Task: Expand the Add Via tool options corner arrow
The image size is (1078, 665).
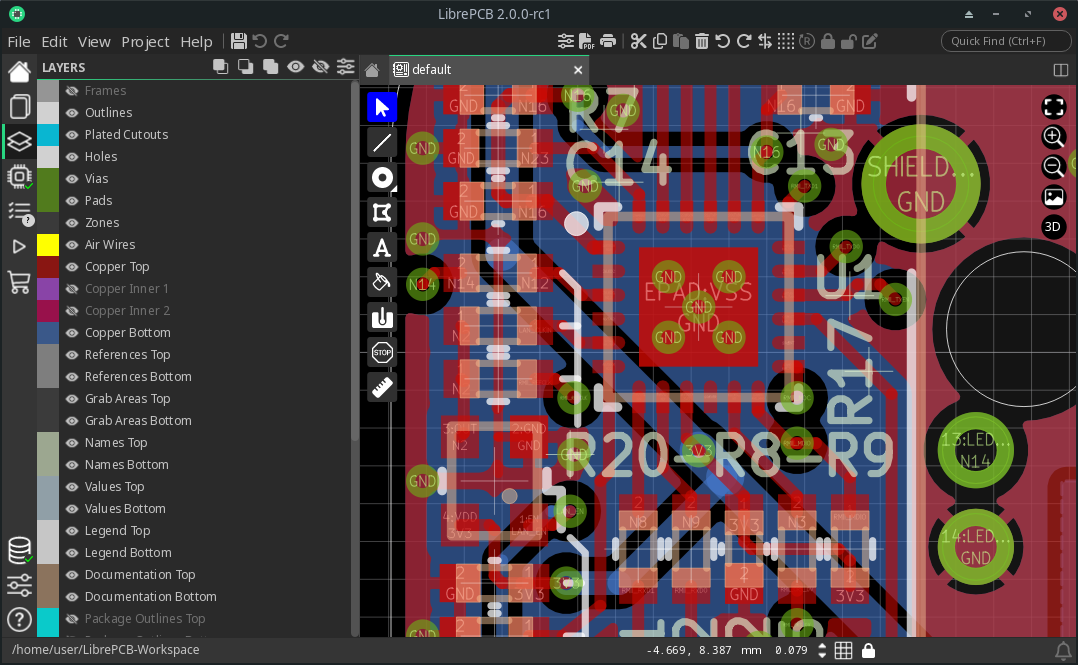Action: tap(394, 189)
